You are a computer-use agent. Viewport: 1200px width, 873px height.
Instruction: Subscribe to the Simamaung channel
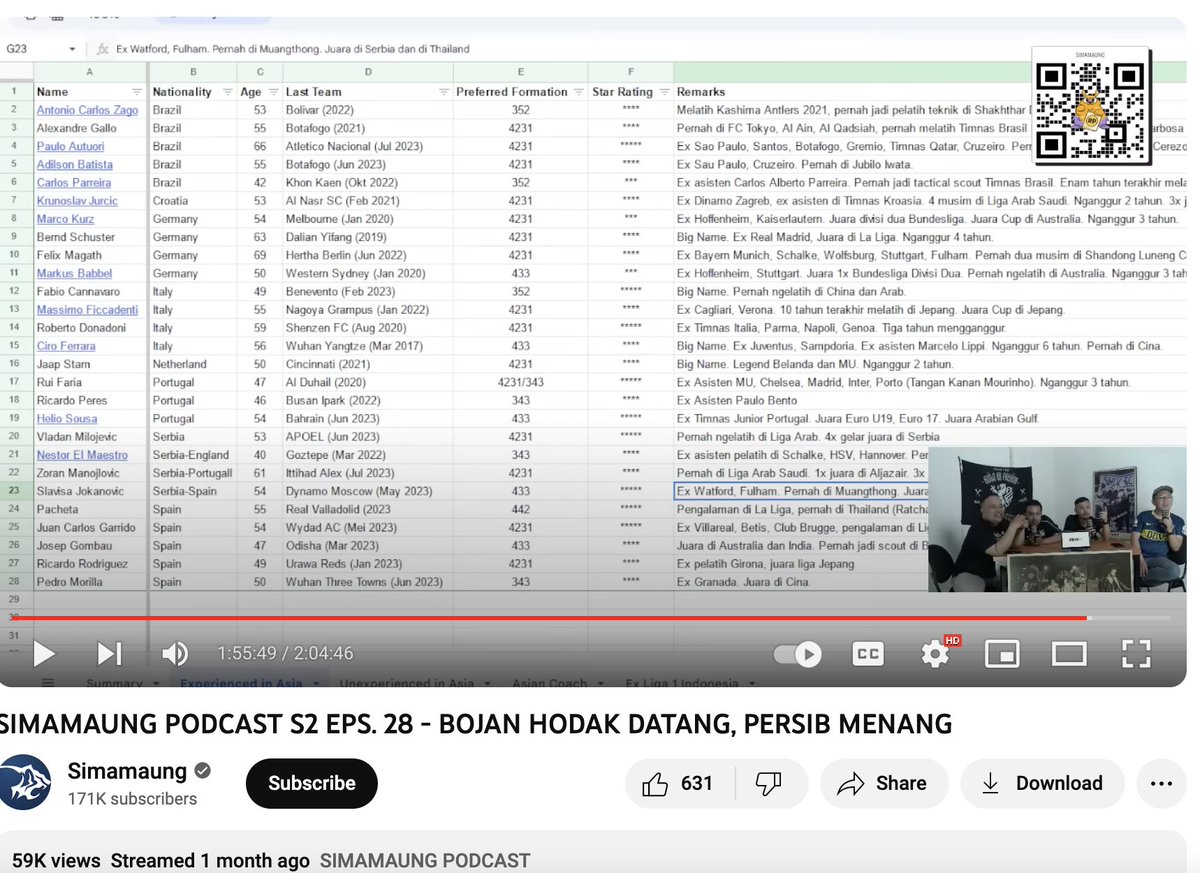coord(312,783)
